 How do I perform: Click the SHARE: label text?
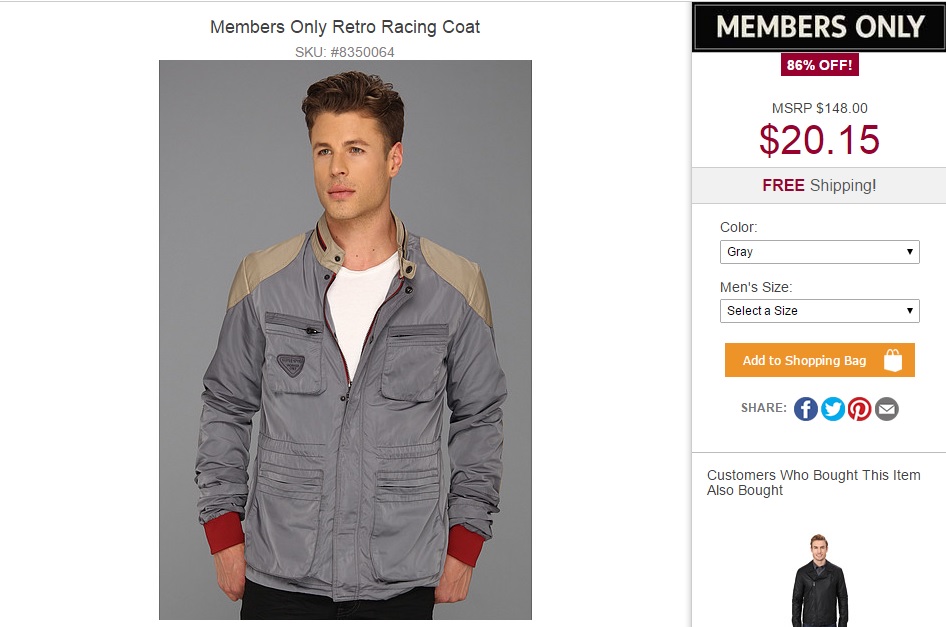tap(764, 408)
